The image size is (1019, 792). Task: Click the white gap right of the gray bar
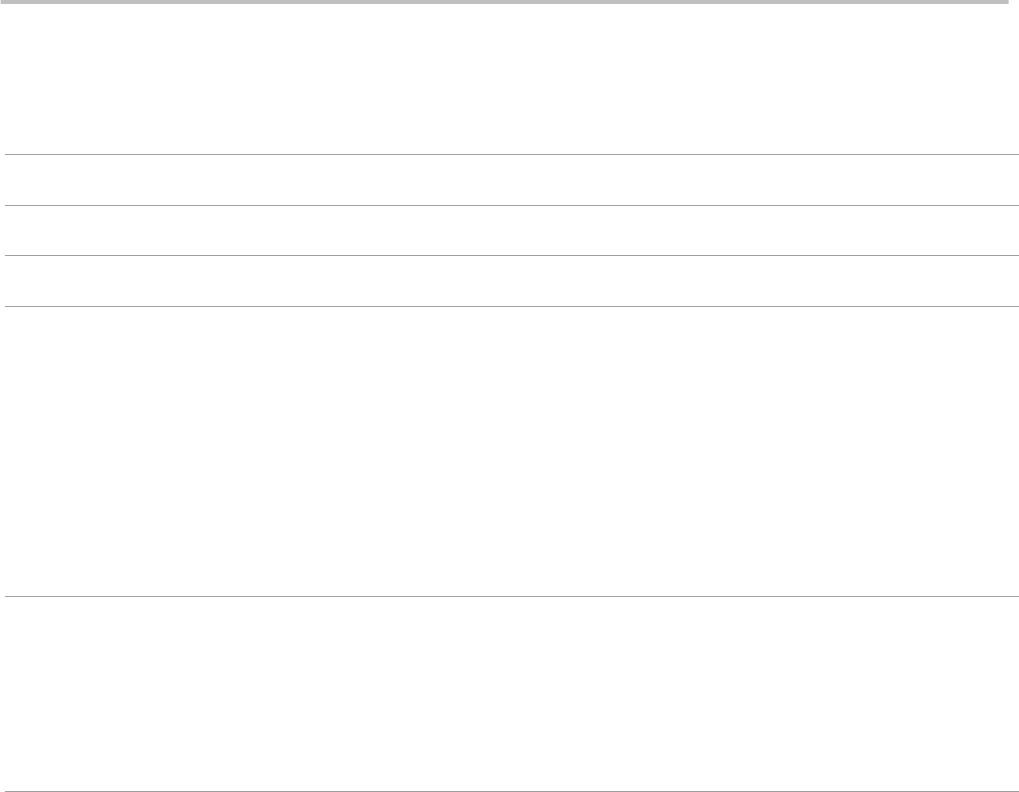tap(1014, 2)
